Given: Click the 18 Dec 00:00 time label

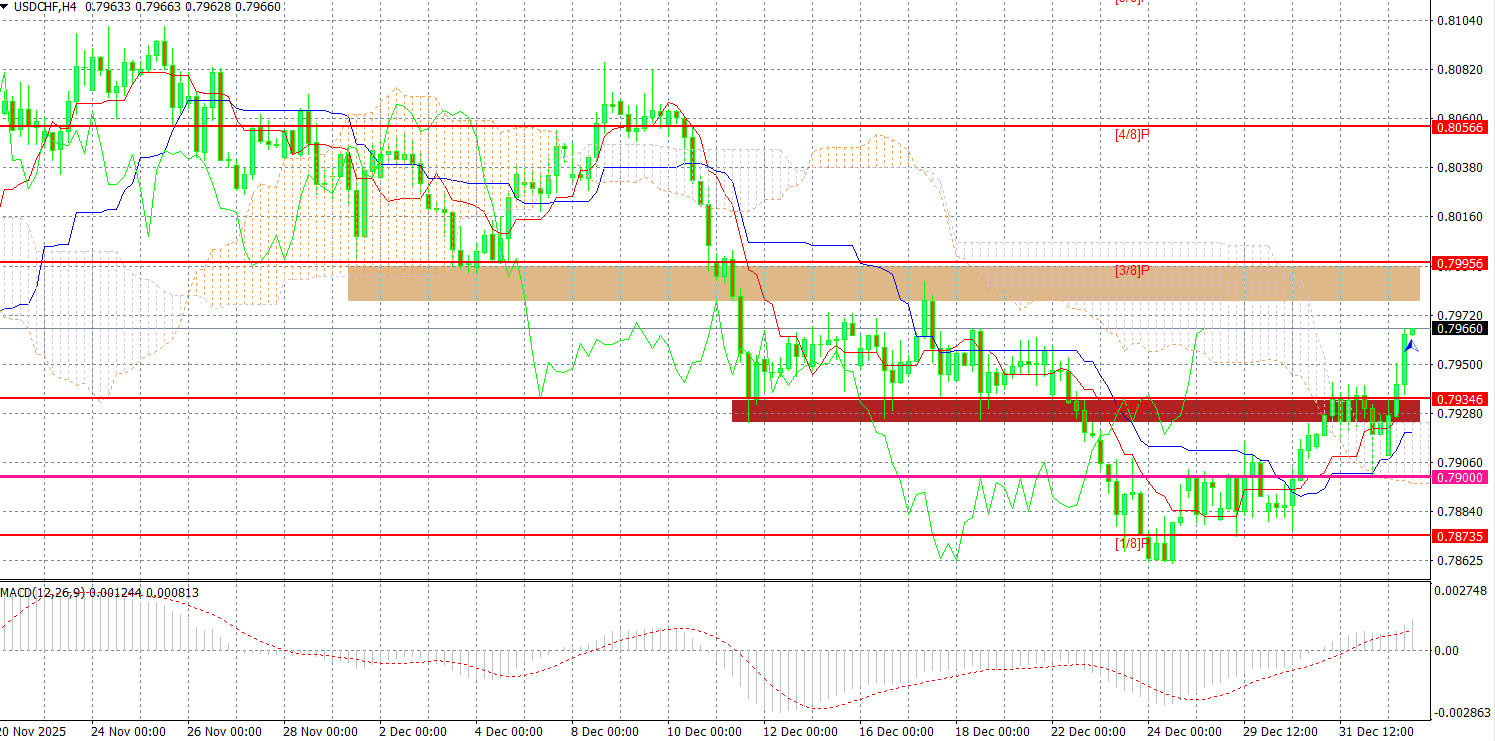Looking at the screenshot, I should tap(994, 732).
